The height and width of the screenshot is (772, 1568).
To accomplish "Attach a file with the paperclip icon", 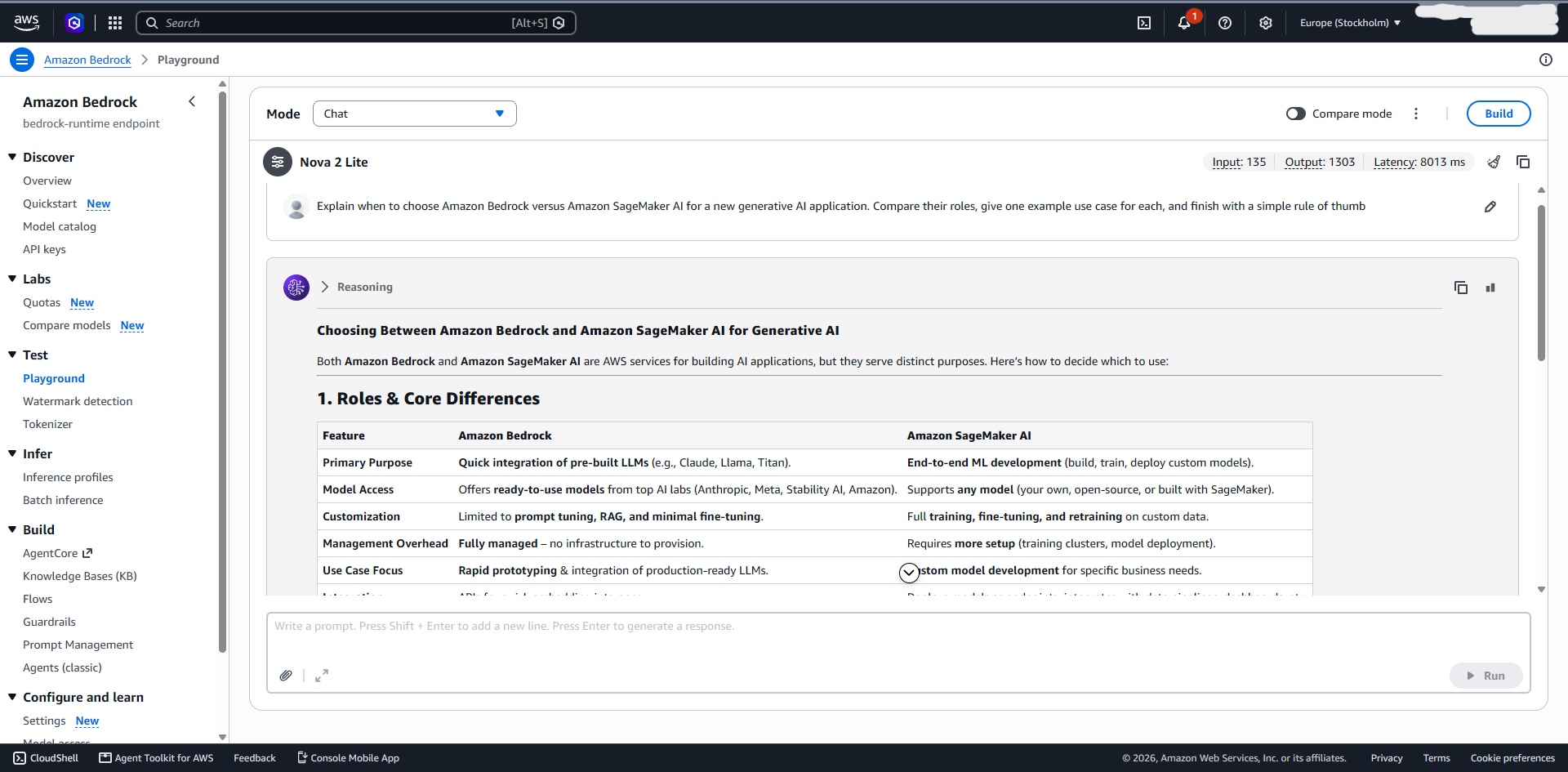I will (286, 676).
